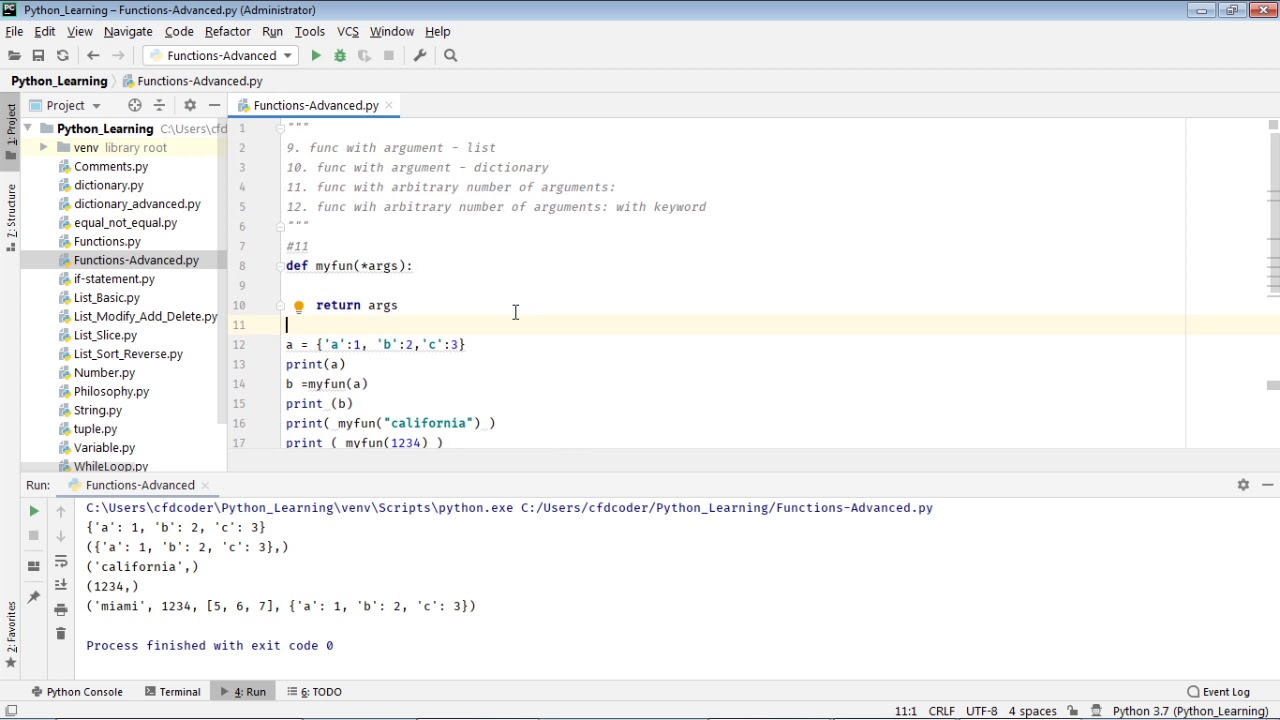The height and width of the screenshot is (720, 1280).
Task: Open the UTF-8 encoding selector
Action: pyautogui.click(x=981, y=711)
